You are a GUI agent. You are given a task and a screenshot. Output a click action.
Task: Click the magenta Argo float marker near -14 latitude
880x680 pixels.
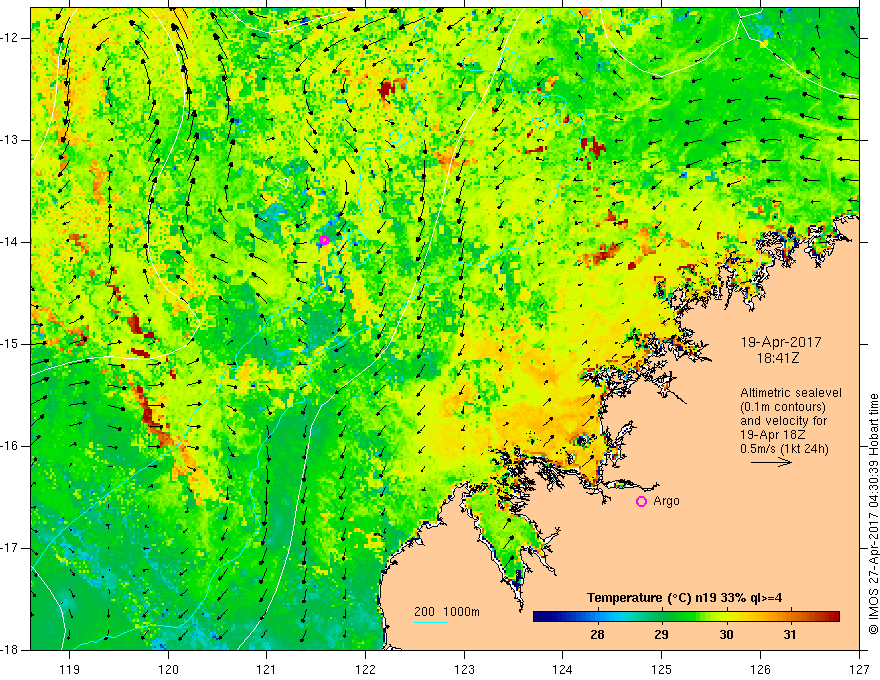(x=324, y=240)
